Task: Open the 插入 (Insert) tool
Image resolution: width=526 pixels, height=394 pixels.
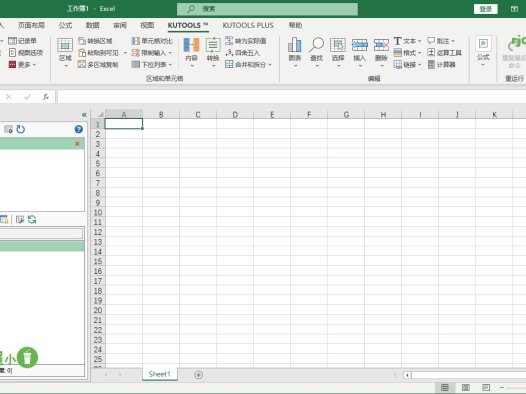Action: [359, 52]
